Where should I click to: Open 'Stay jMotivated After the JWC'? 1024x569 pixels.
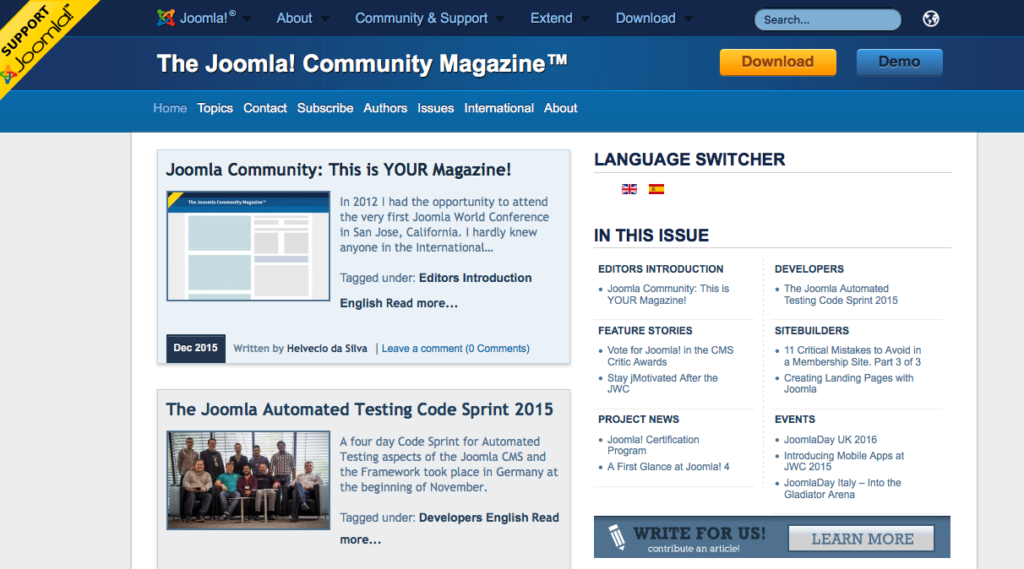tap(662, 383)
